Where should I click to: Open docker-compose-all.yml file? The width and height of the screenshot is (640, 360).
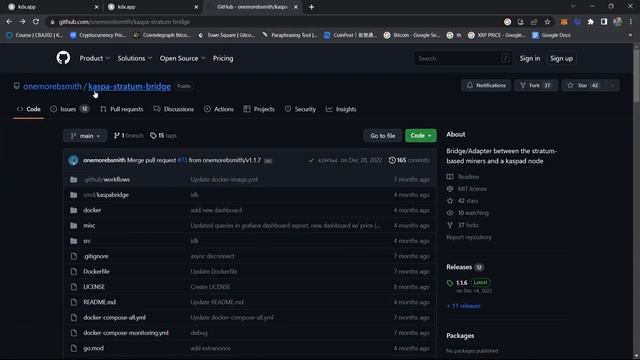(114, 318)
